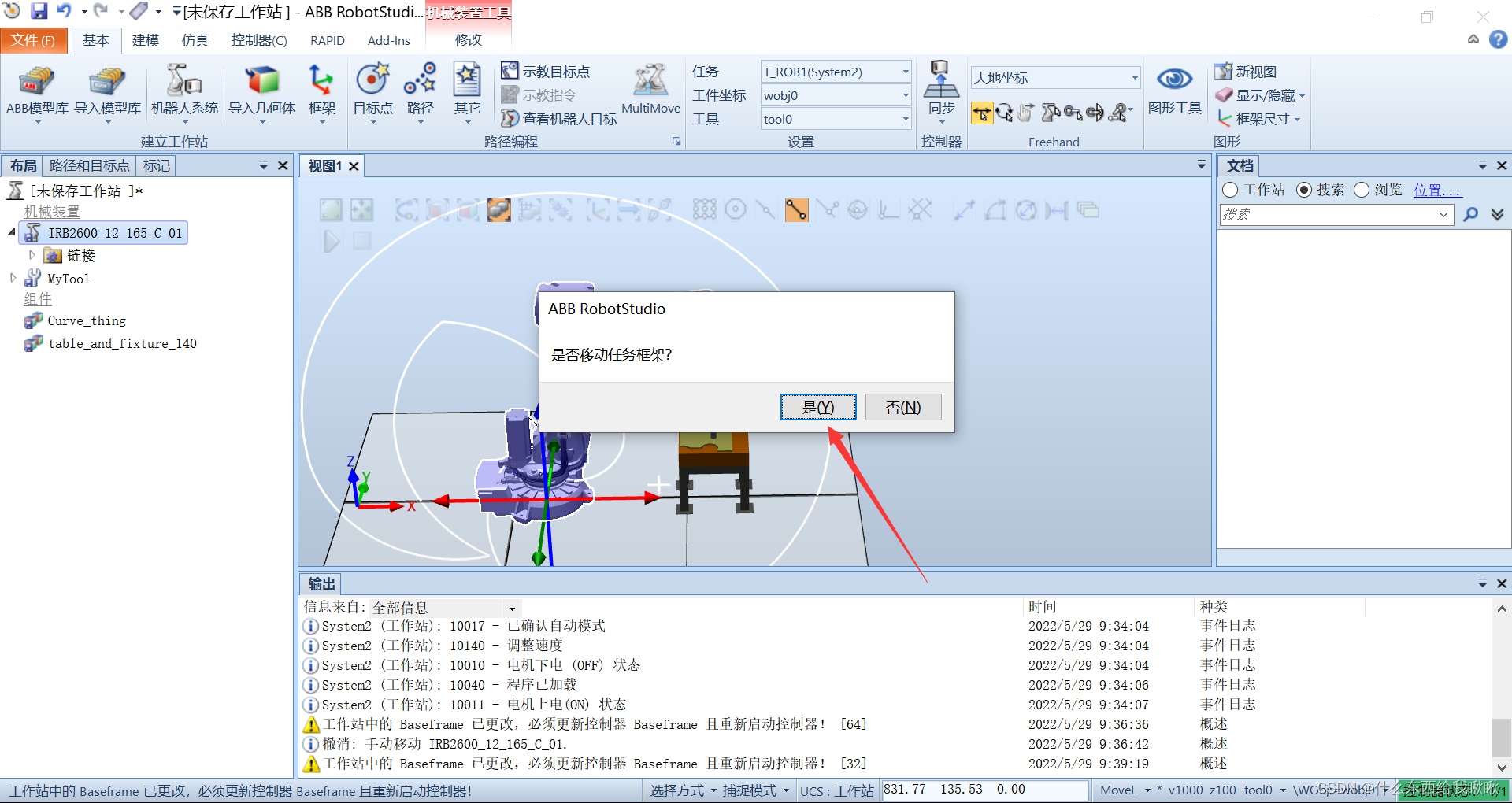Open the tool0 tool dropdown

906,119
